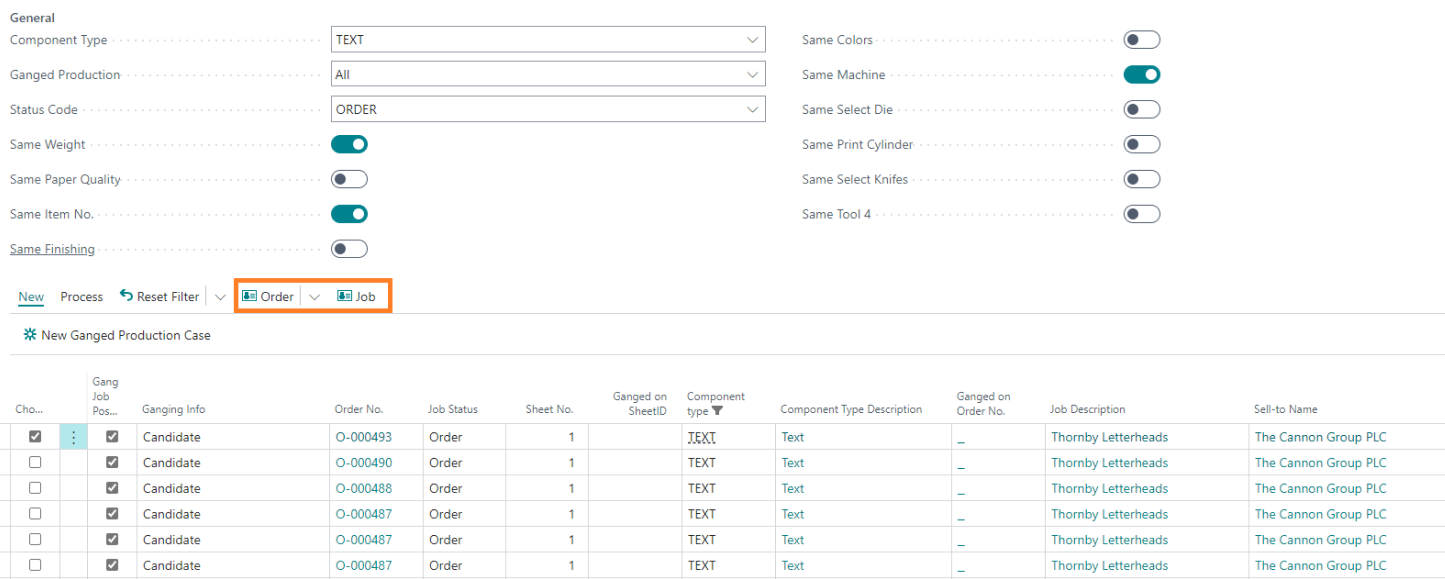Click Reset Filter in the action bar

tap(159, 297)
